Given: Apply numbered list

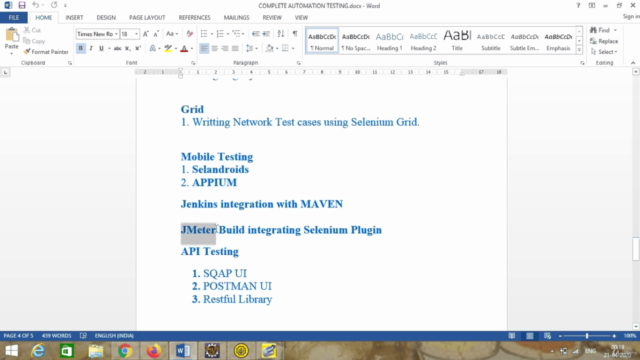Looking at the screenshot, I should tap(220, 34).
